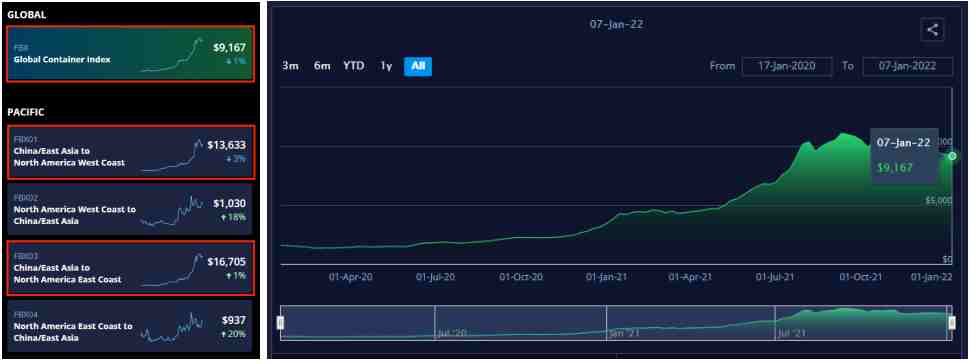Select the 3m time range
The width and height of the screenshot is (971, 364).
[x=290, y=66]
